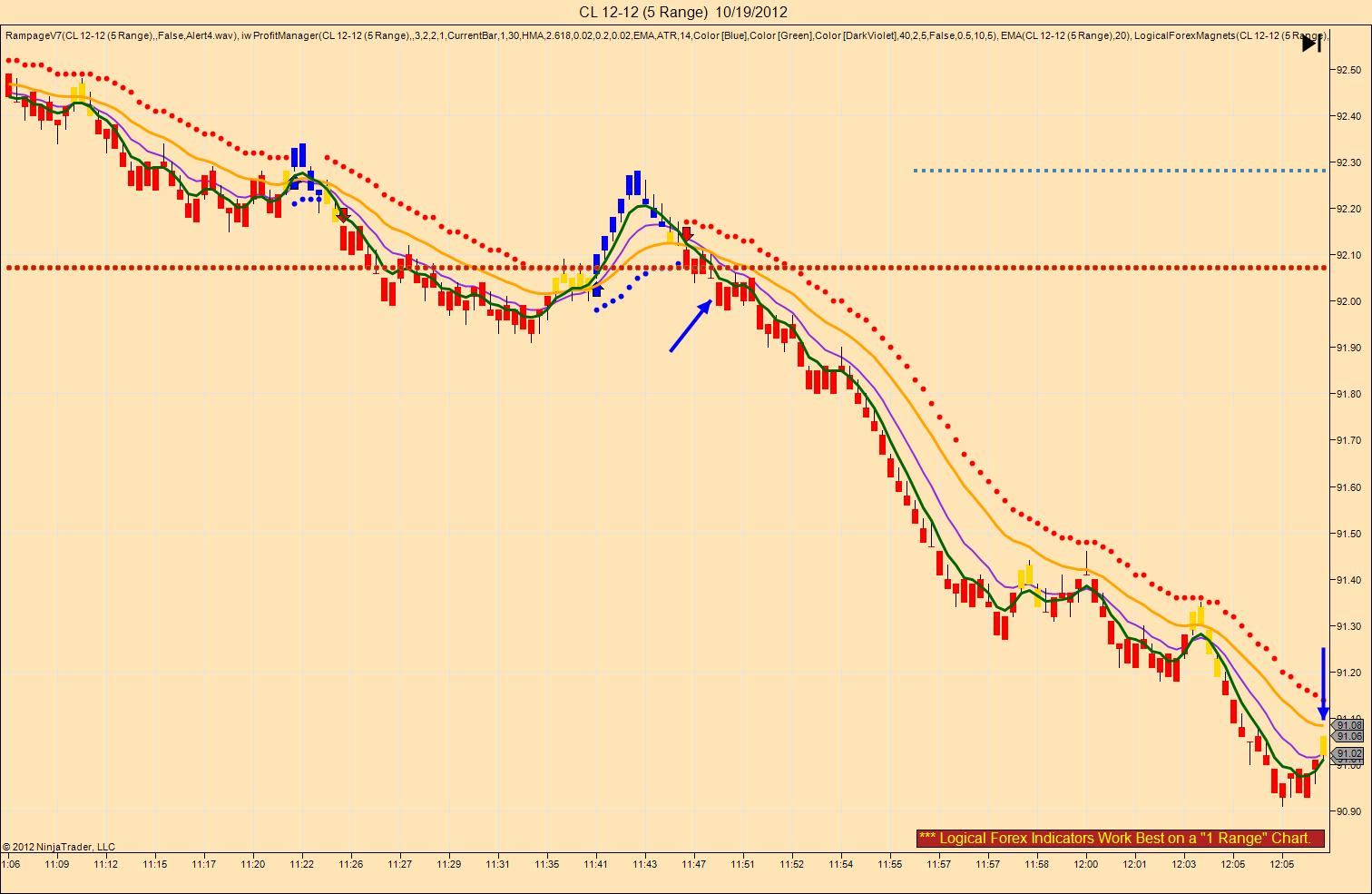The image size is (1372, 894).
Task: Click the 11:29 time axis label
Action: point(448,864)
